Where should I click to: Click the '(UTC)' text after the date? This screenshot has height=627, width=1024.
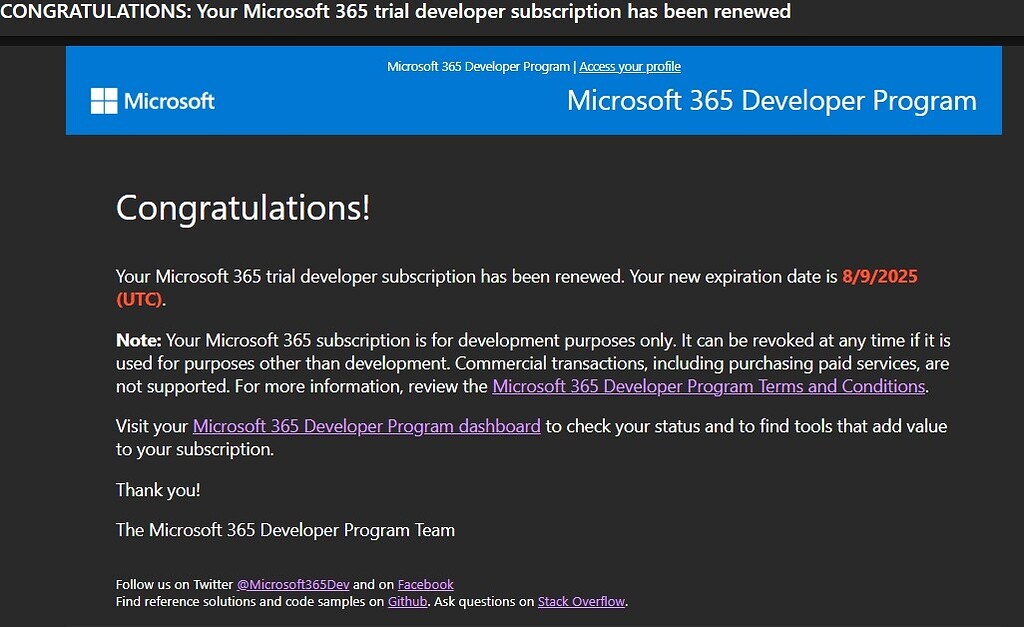[139, 300]
